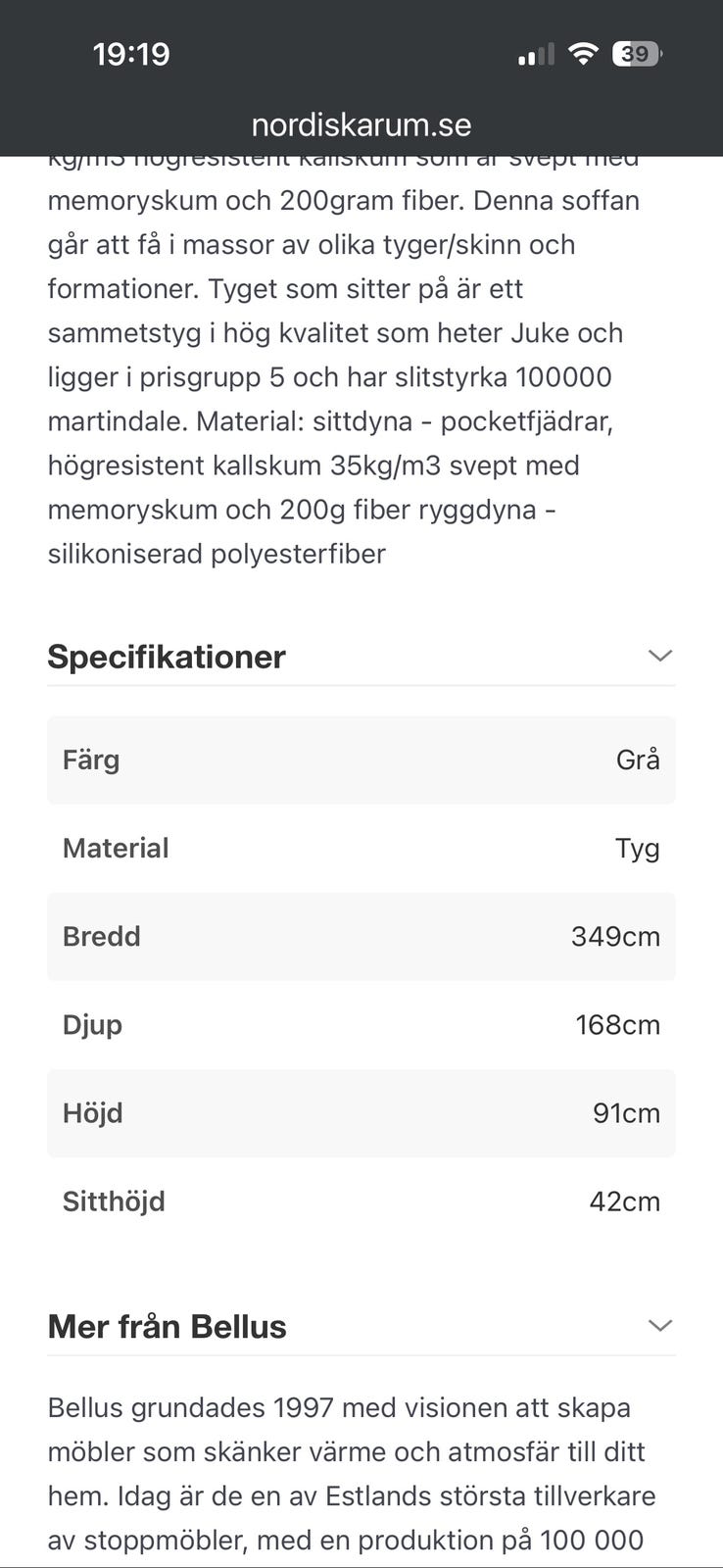
Task: Select the Höjd row label
Action: coord(93,1113)
